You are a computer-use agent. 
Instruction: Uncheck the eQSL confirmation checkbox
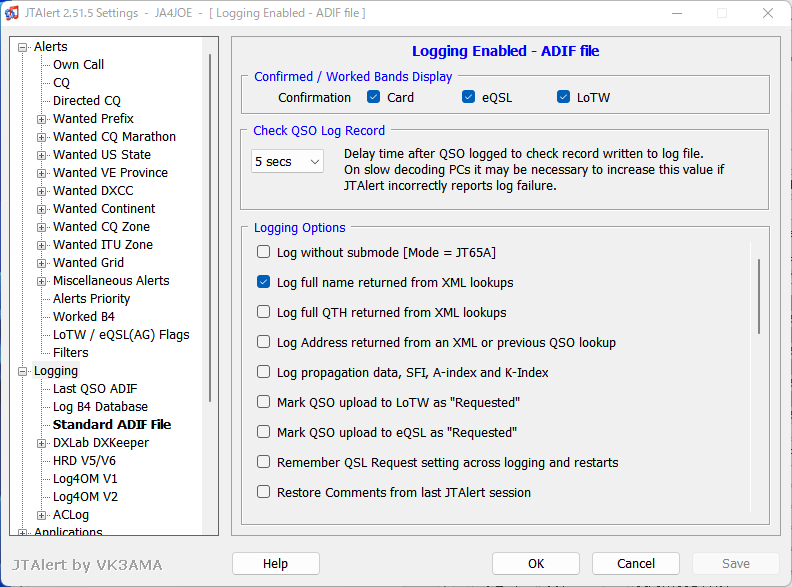[x=468, y=97]
